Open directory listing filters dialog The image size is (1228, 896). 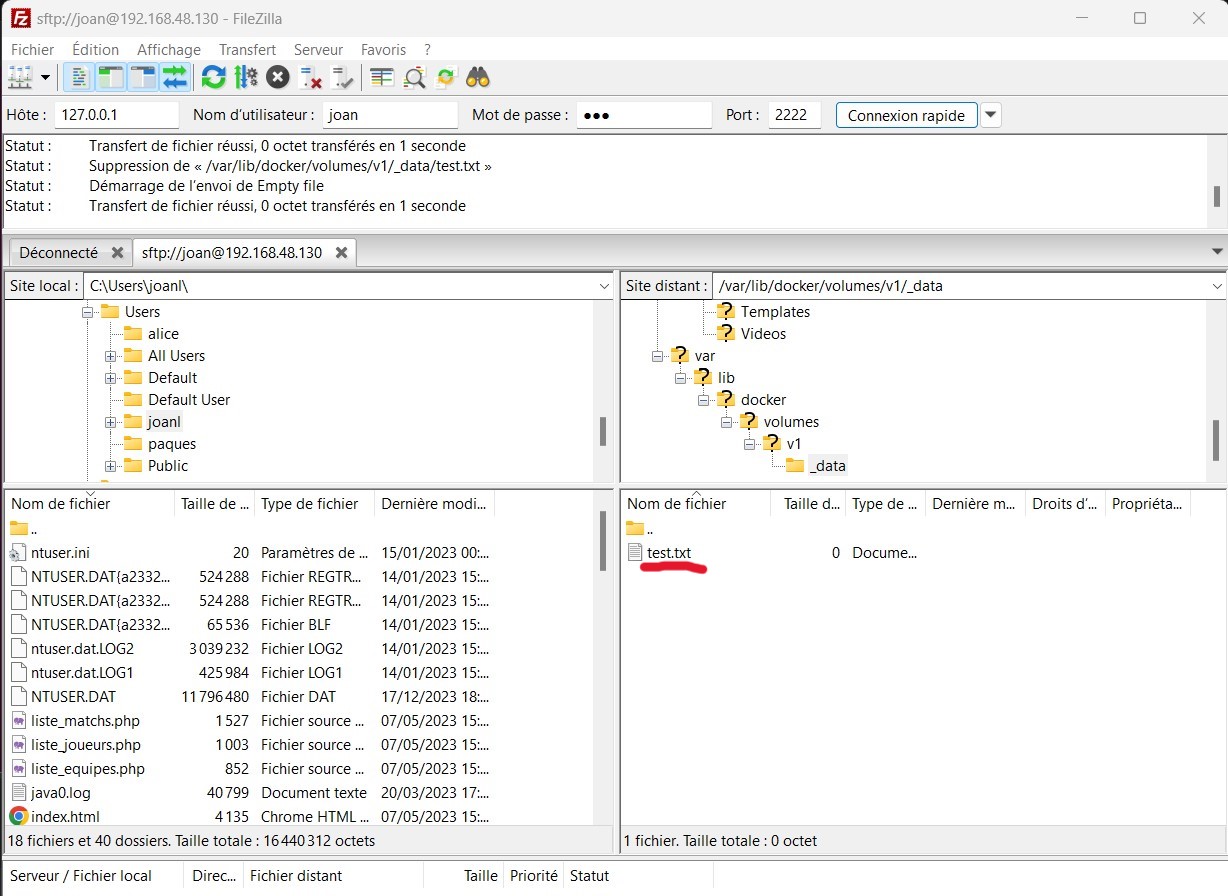pyautogui.click(x=381, y=77)
